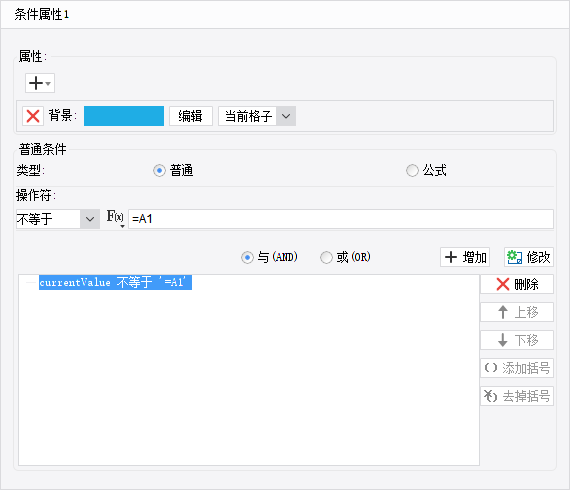Screen dimensions: 570x490
Task: Click the plus icon to add a property
Action: tap(40, 83)
